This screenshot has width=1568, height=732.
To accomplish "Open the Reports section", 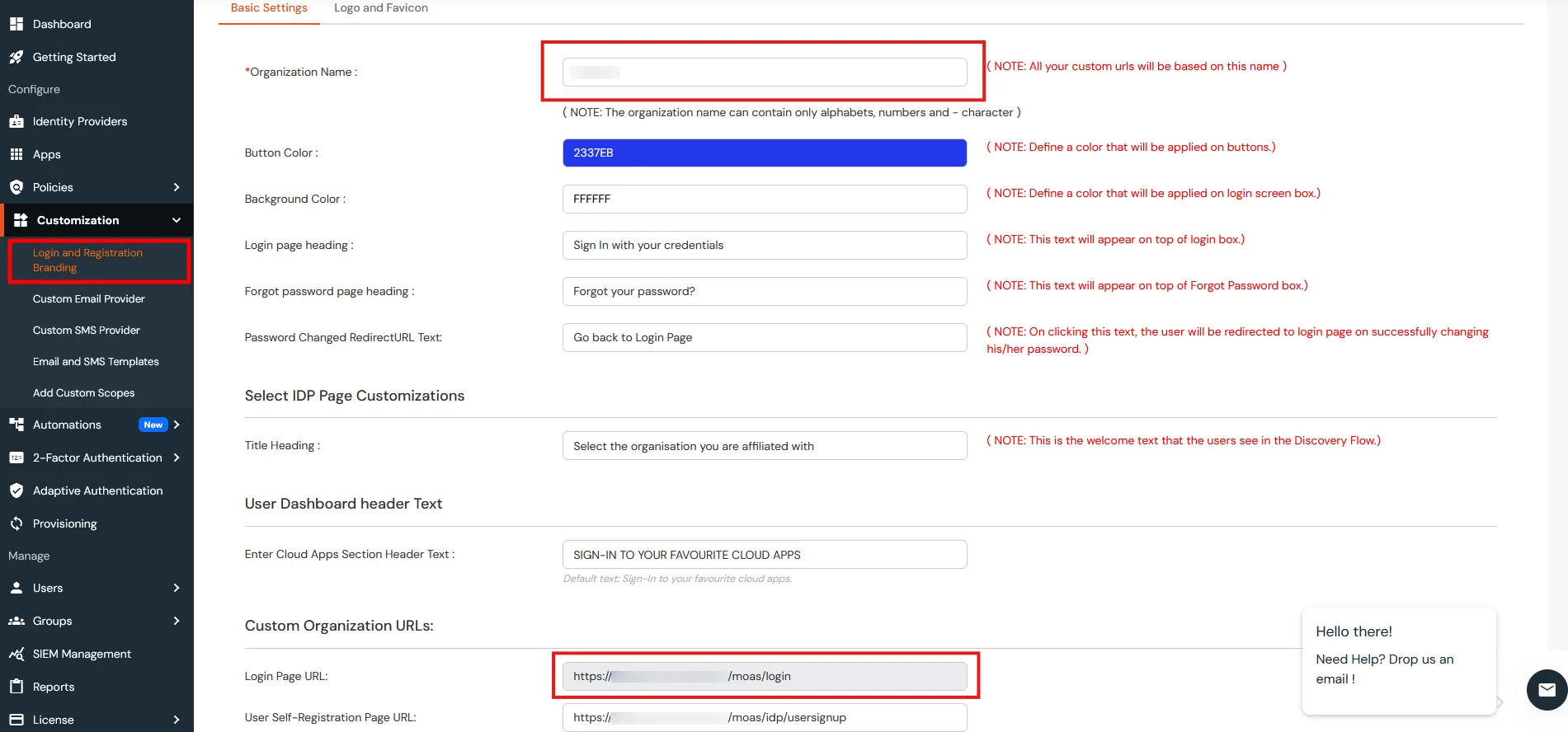I will point(54,687).
